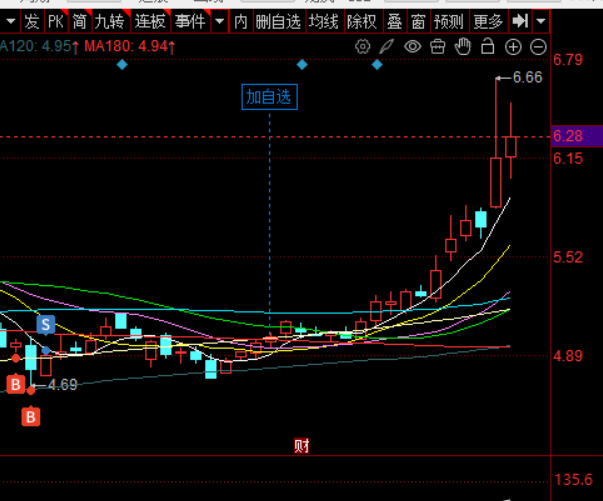Open the 连板 toolbar item
Viewport: 603px width, 501px height.
(x=150, y=21)
